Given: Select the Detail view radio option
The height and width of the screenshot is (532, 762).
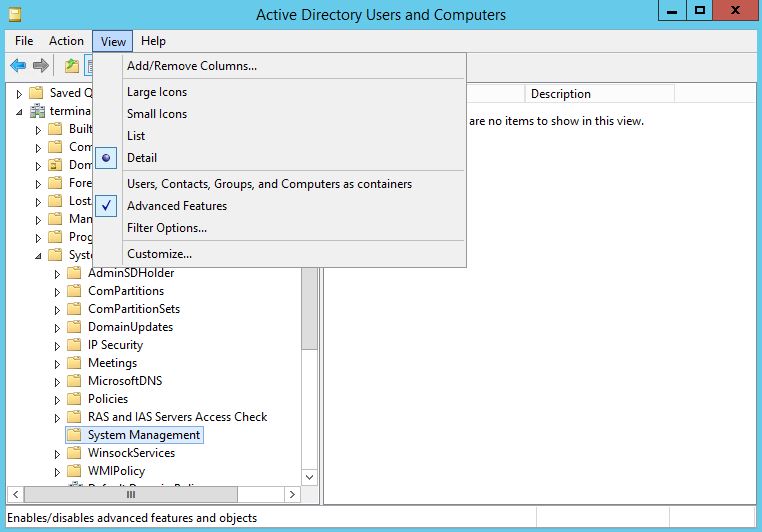Looking at the screenshot, I should 279,158.
